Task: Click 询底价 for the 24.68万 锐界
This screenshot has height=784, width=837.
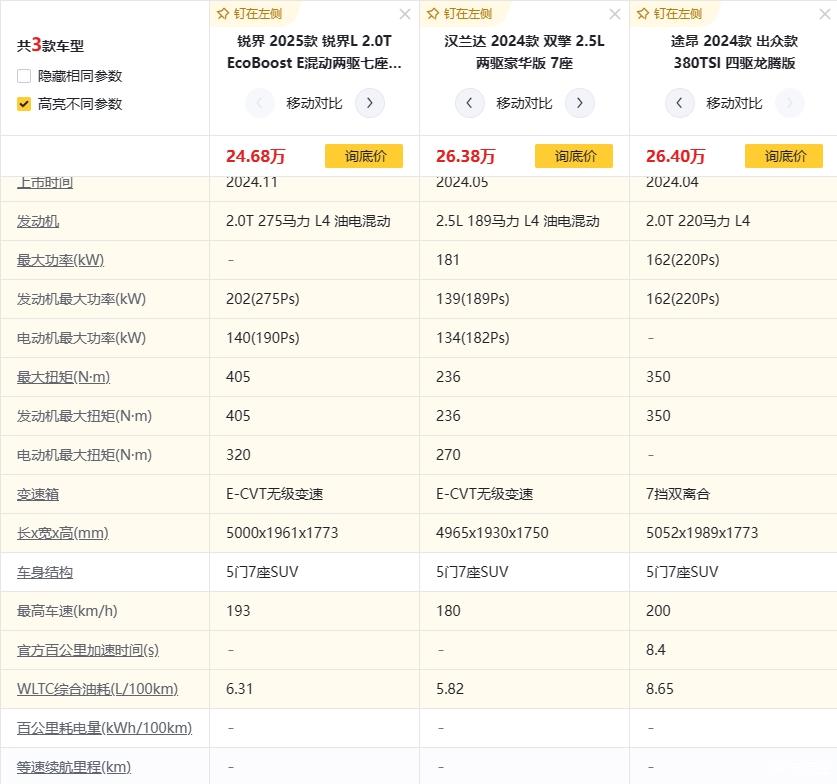Action: [x=364, y=156]
